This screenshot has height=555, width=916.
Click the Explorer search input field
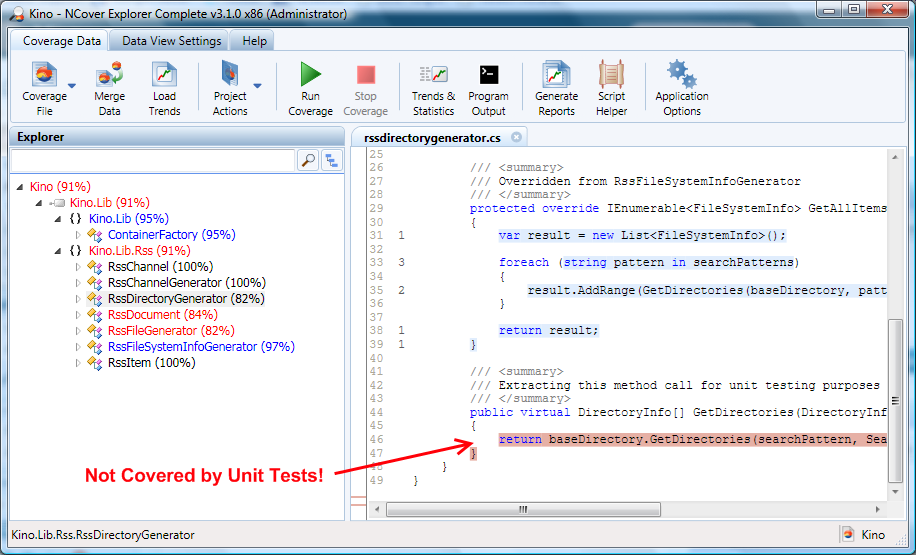pyautogui.click(x=153, y=160)
